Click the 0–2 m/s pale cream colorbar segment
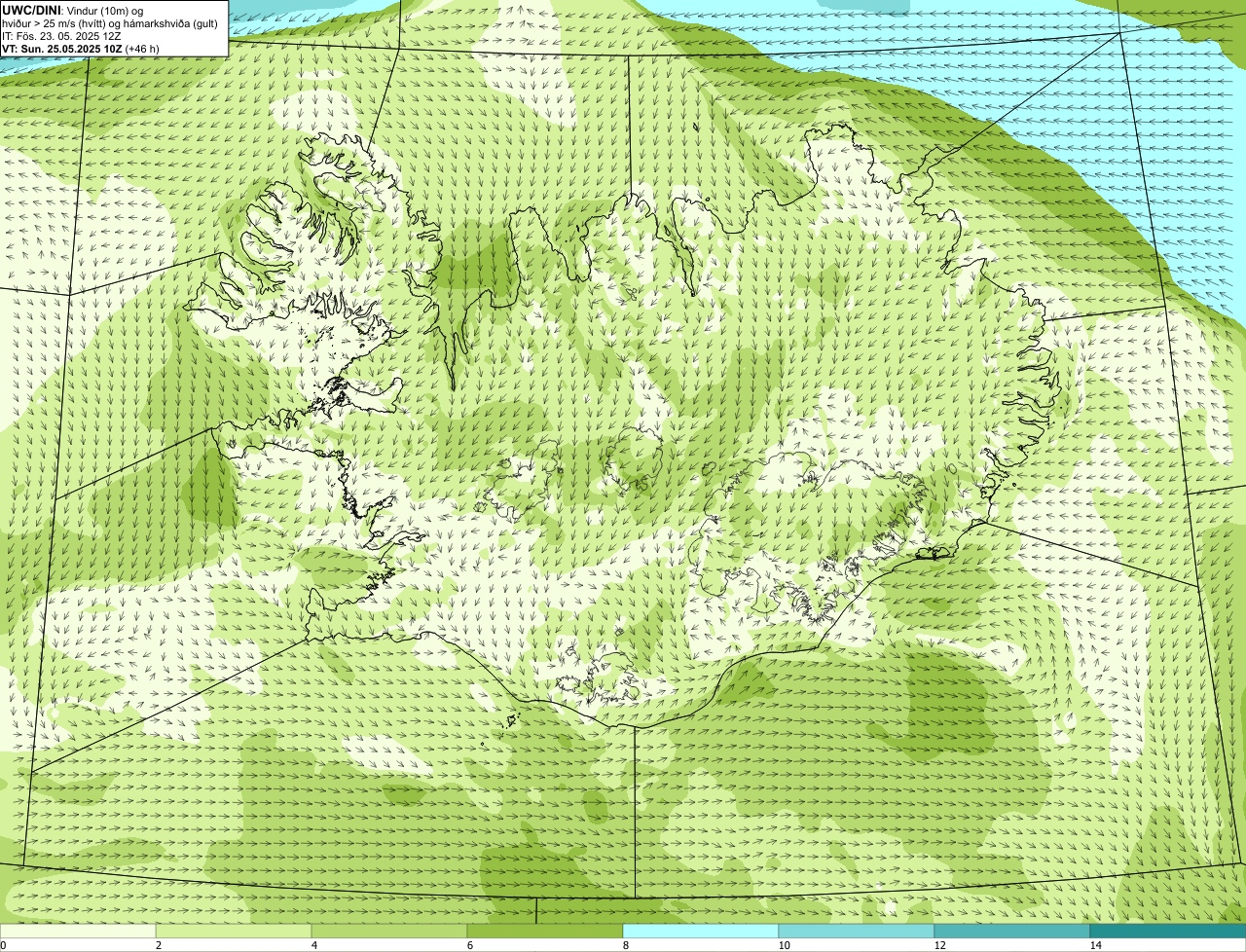 click(78, 931)
